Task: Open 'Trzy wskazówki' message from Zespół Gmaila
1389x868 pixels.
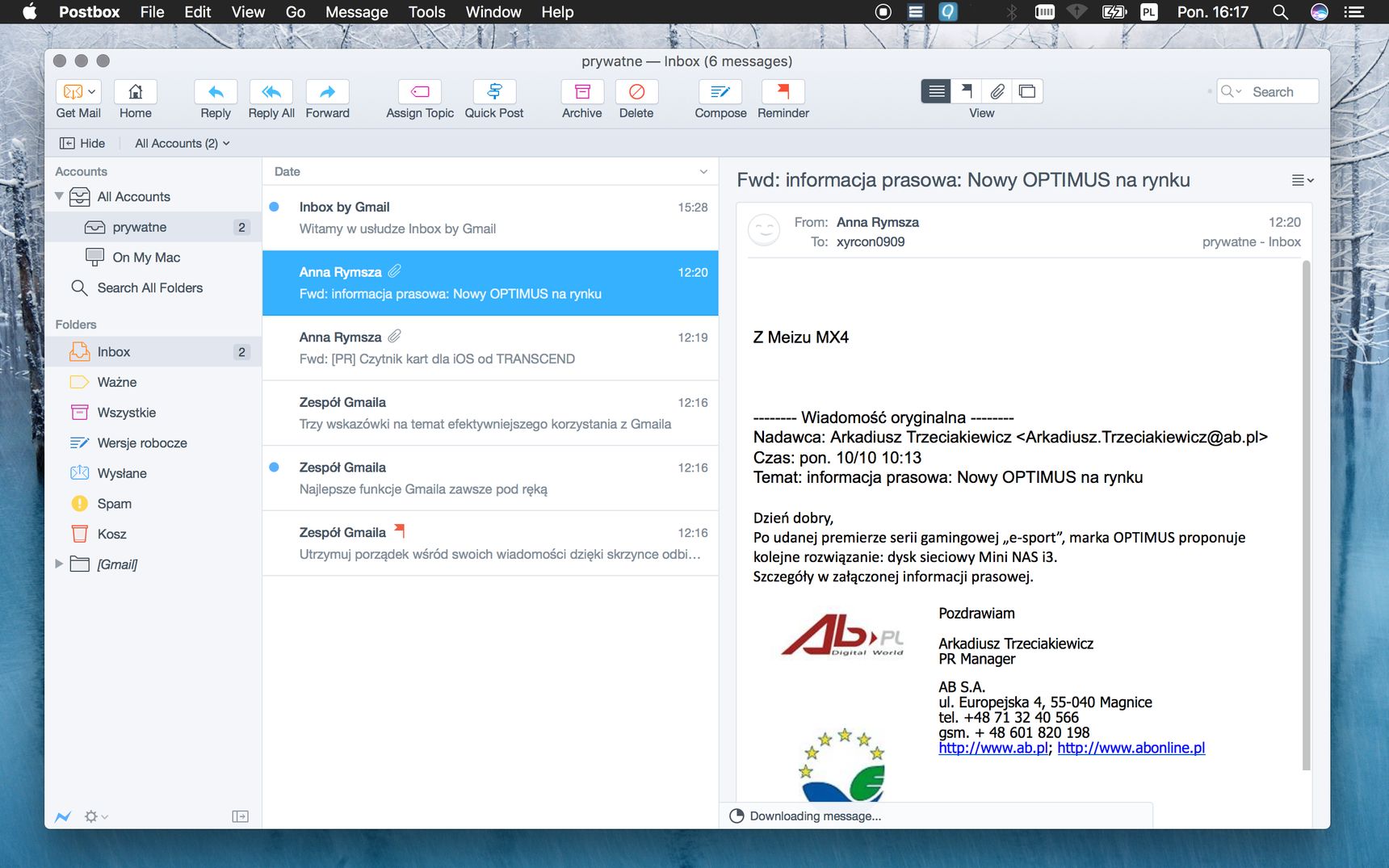Action: pyautogui.click(x=490, y=413)
